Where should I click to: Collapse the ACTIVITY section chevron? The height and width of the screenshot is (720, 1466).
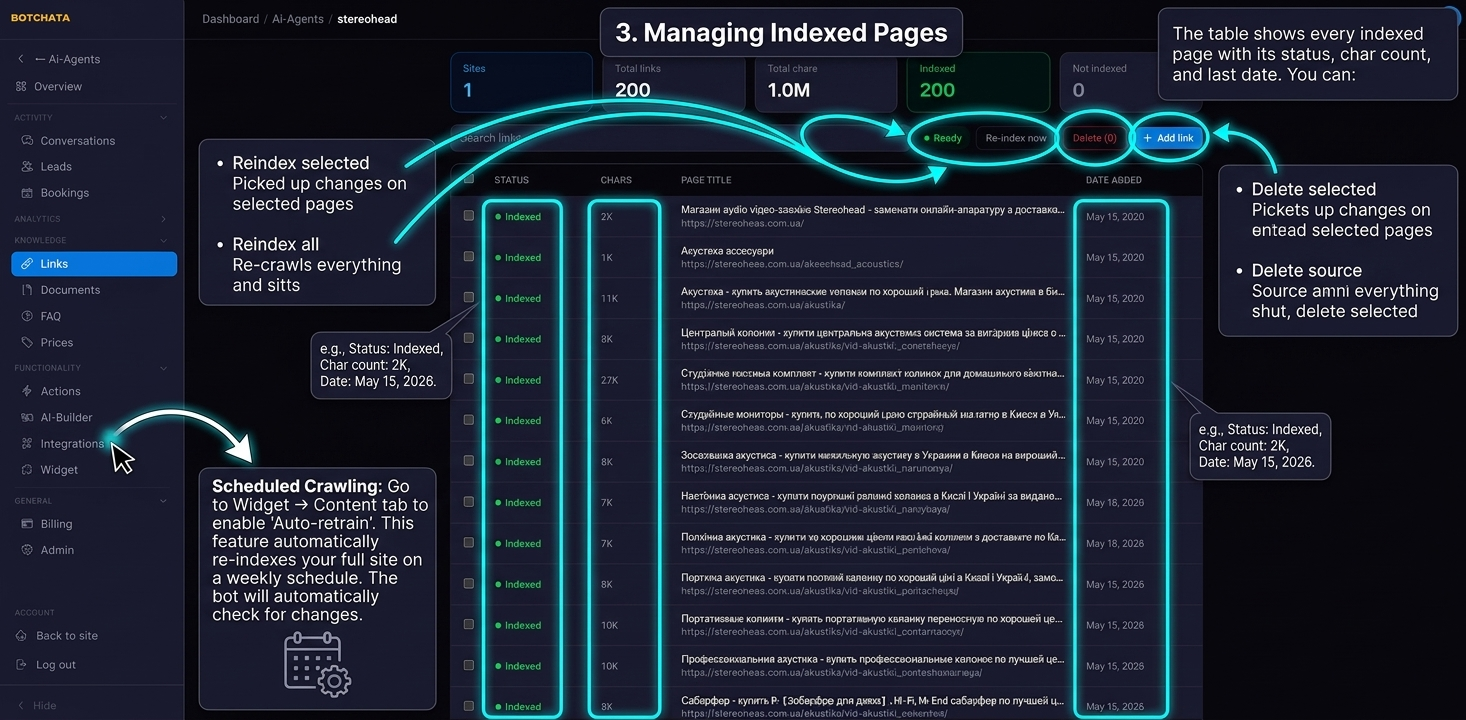[x=164, y=118]
